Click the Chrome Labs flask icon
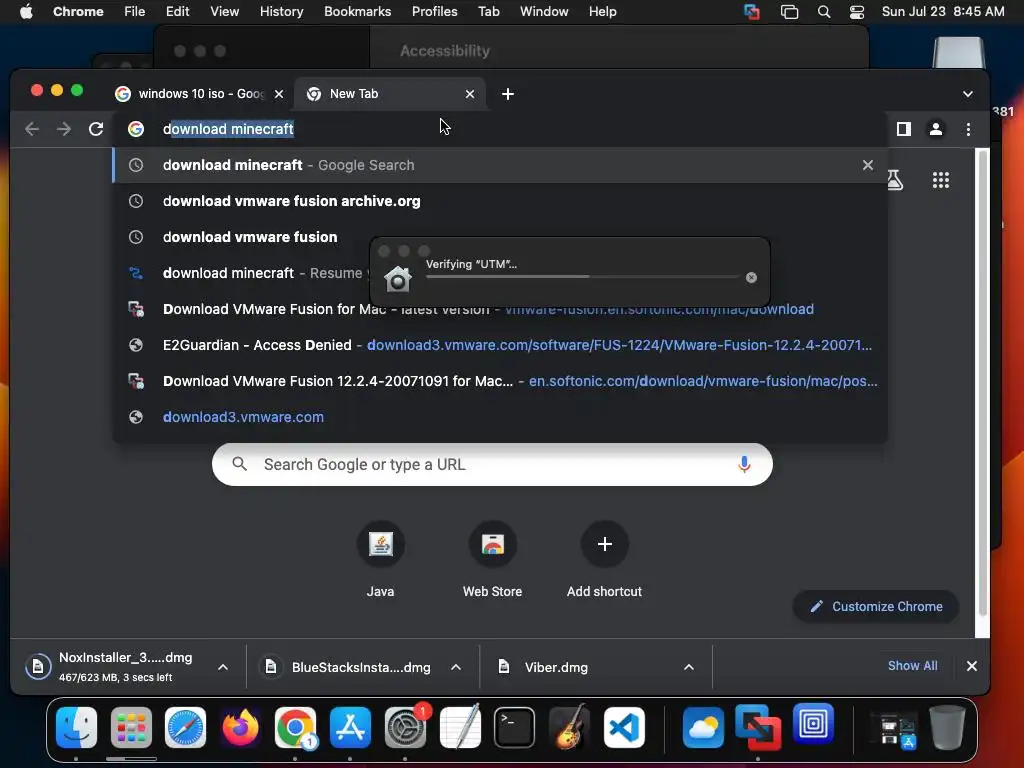This screenshot has width=1024, height=768. point(895,180)
